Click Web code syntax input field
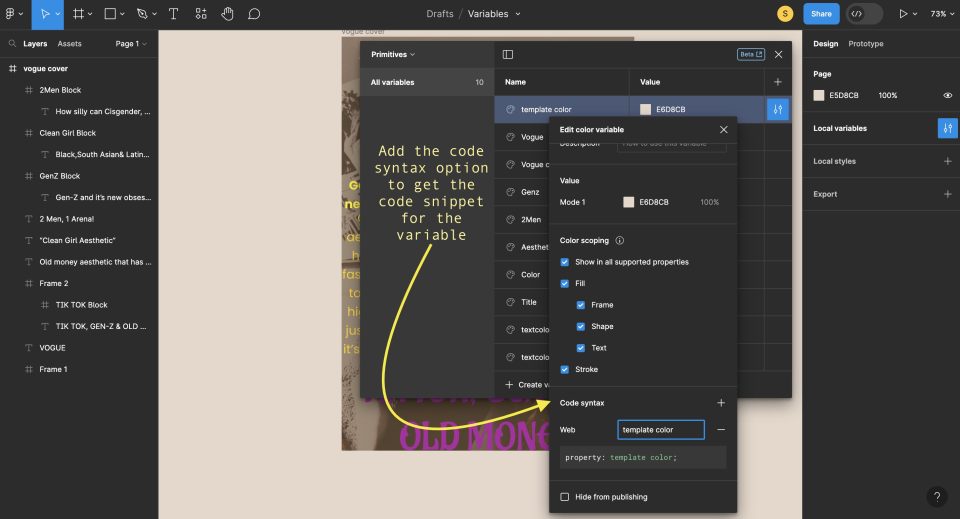This screenshot has width=960, height=519. tap(661, 430)
